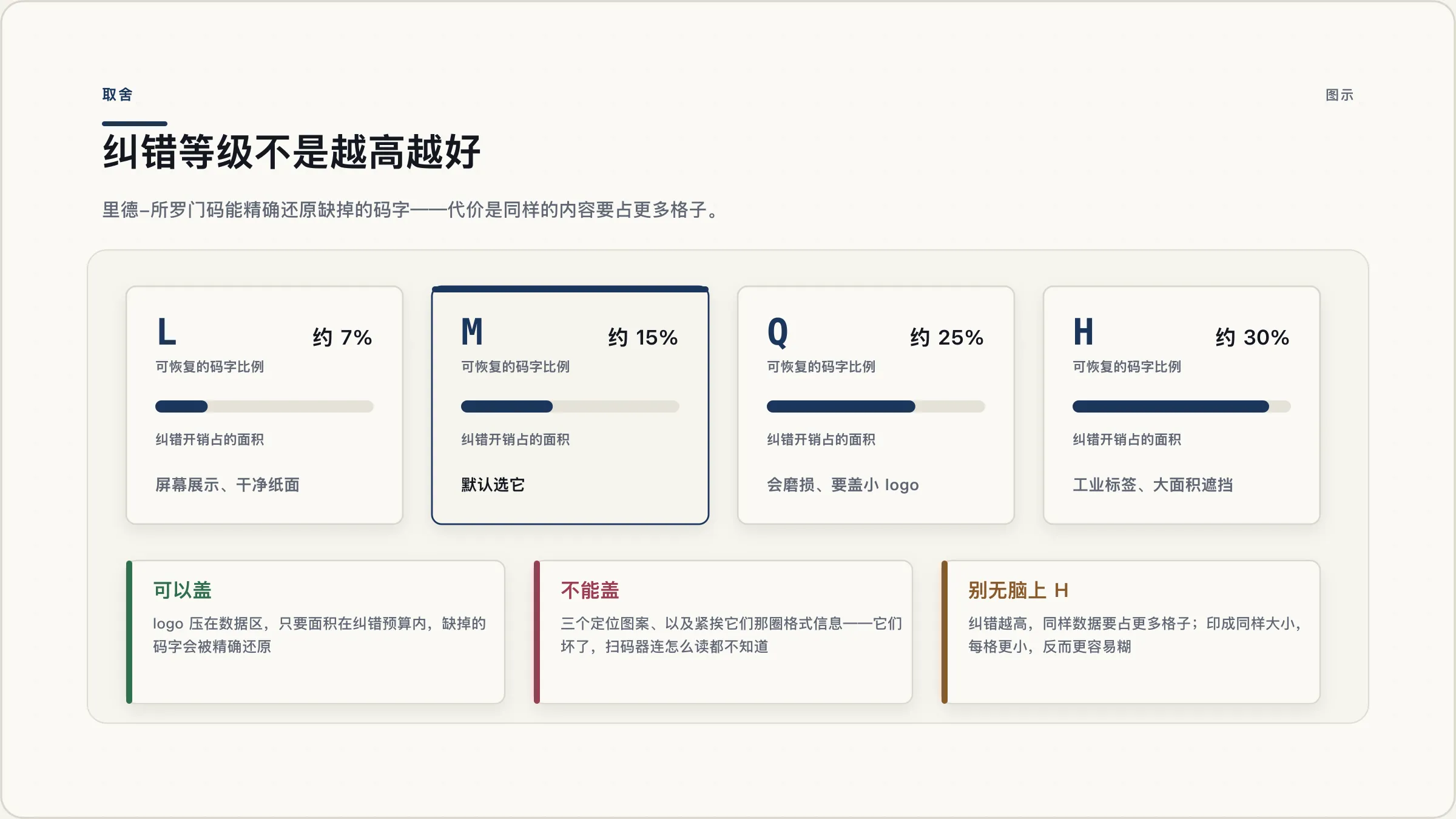The width and height of the screenshot is (1456, 819).
Task: Click 会磨损、要盖小 logo text
Action: [x=843, y=485]
